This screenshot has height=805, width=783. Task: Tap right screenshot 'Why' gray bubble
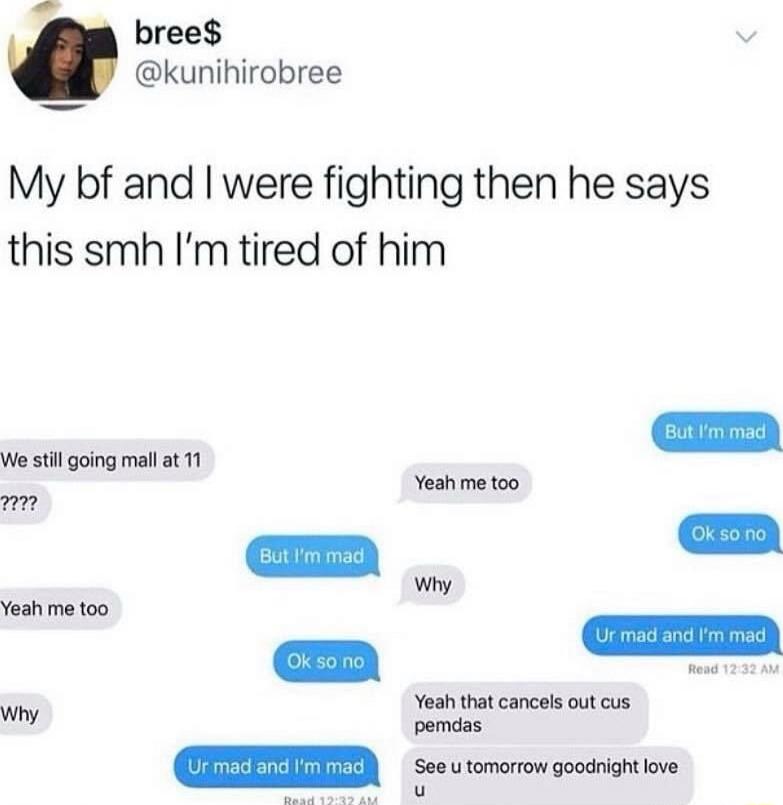[x=432, y=585]
